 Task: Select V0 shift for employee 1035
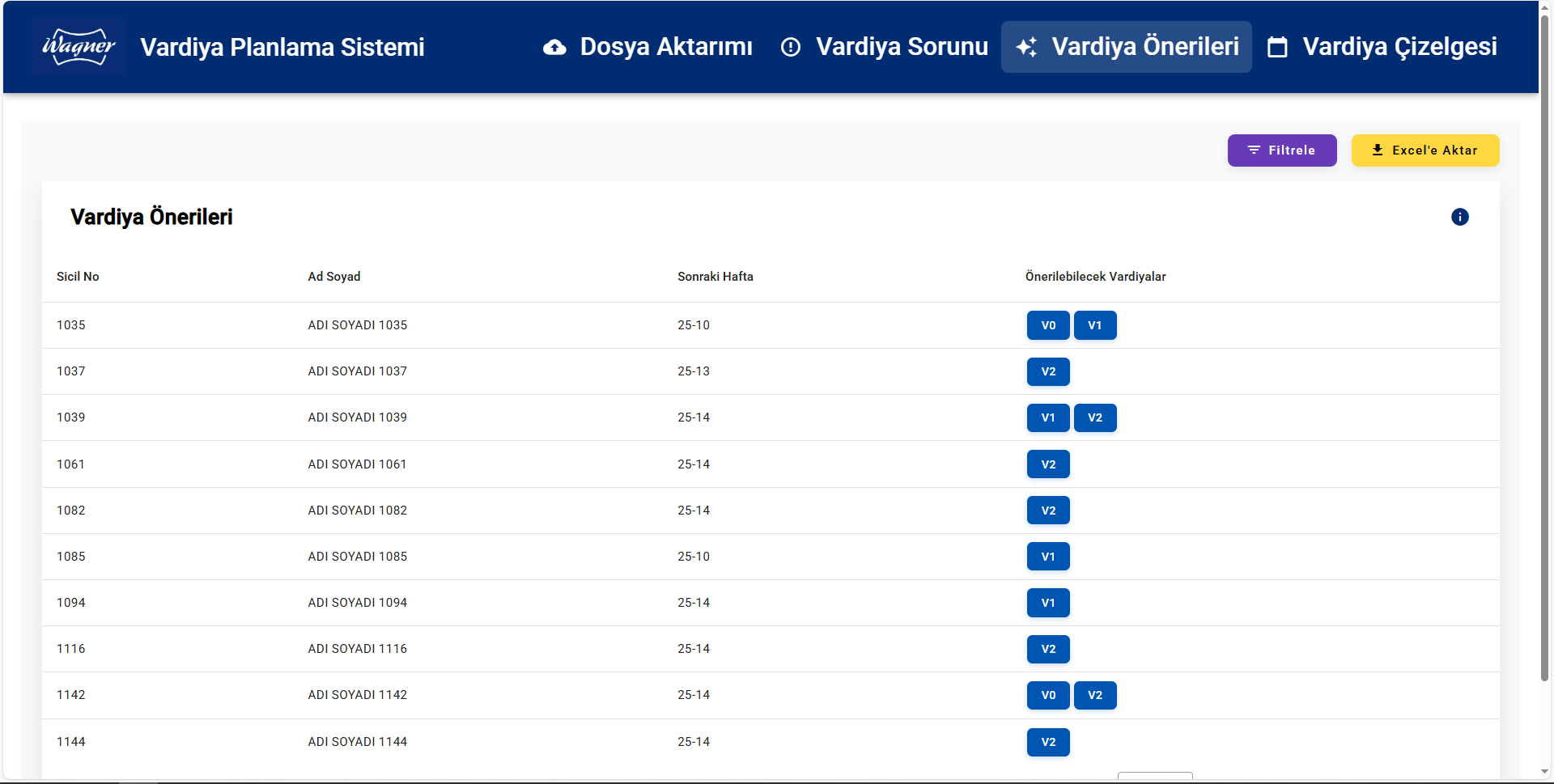(x=1048, y=325)
